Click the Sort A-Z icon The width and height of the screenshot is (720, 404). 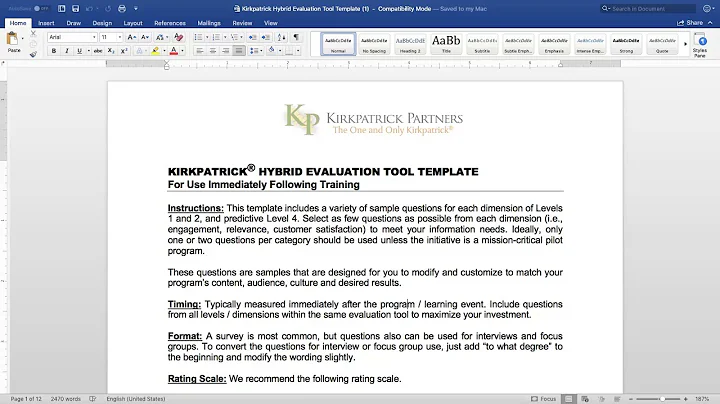pyautogui.click(x=281, y=37)
